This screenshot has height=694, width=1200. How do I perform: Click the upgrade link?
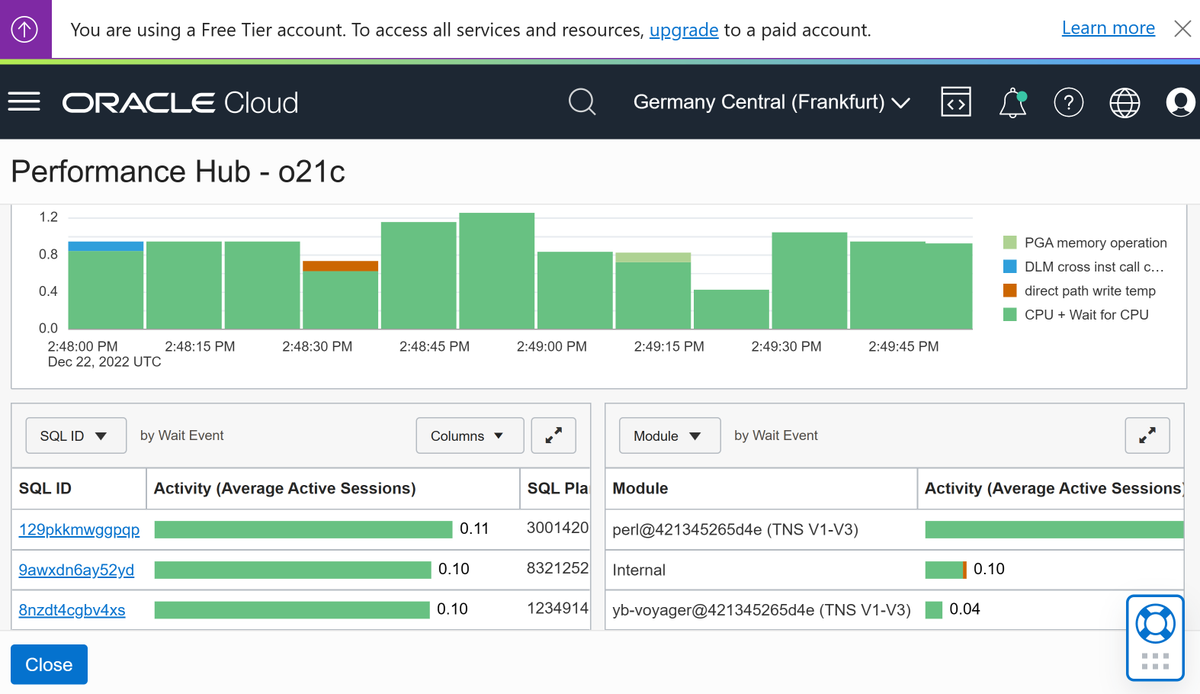tap(684, 30)
